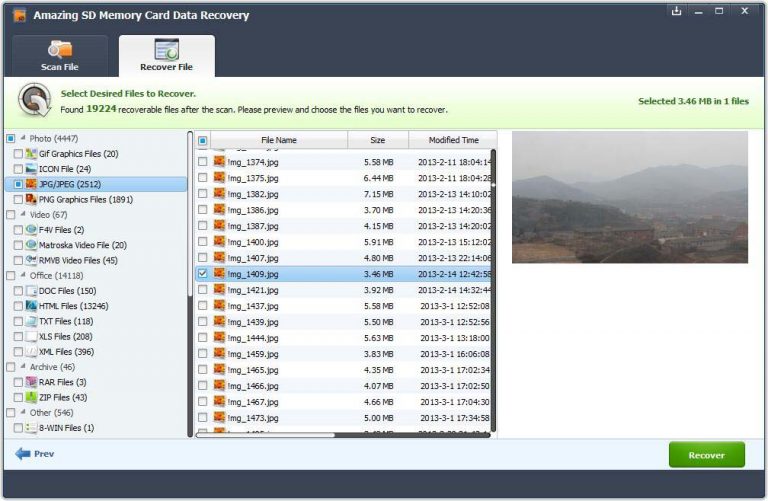The height and width of the screenshot is (501, 768).
Task: Collapse the Video category arrow
Action: (23, 214)
